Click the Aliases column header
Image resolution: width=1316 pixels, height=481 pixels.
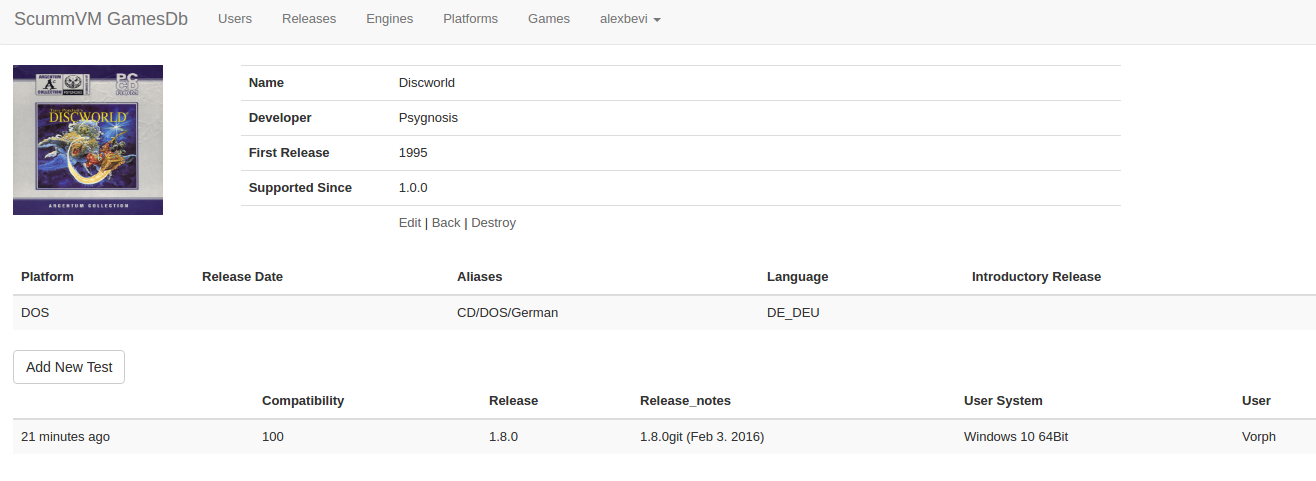(480, 277)
